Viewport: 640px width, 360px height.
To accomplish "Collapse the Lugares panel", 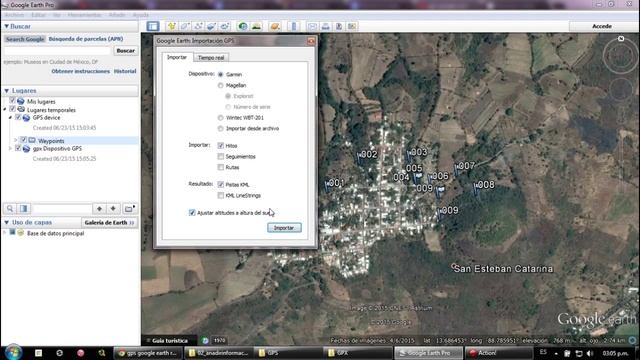I will [x=7, y=91].
